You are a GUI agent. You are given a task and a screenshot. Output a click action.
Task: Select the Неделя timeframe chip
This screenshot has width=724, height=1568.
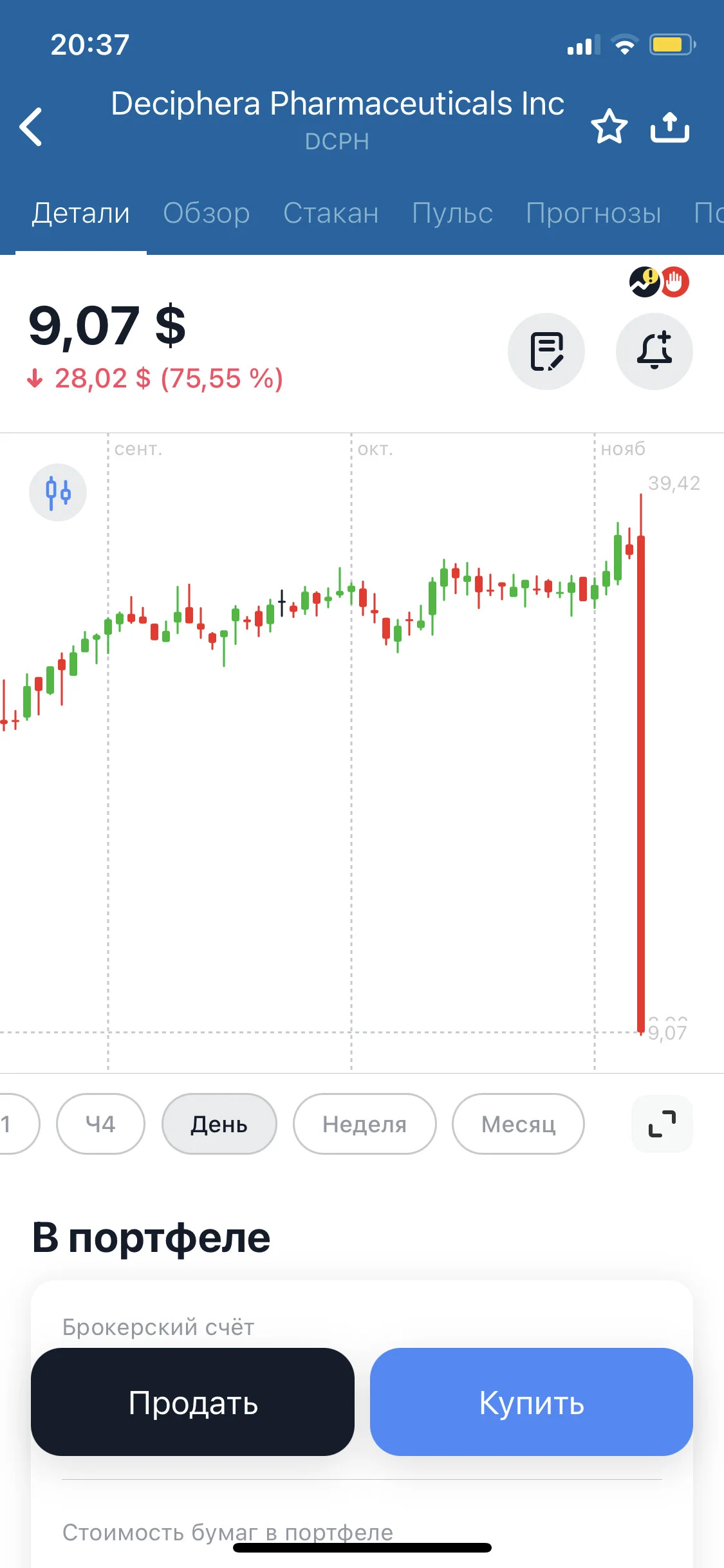(x=365, y=1124)
